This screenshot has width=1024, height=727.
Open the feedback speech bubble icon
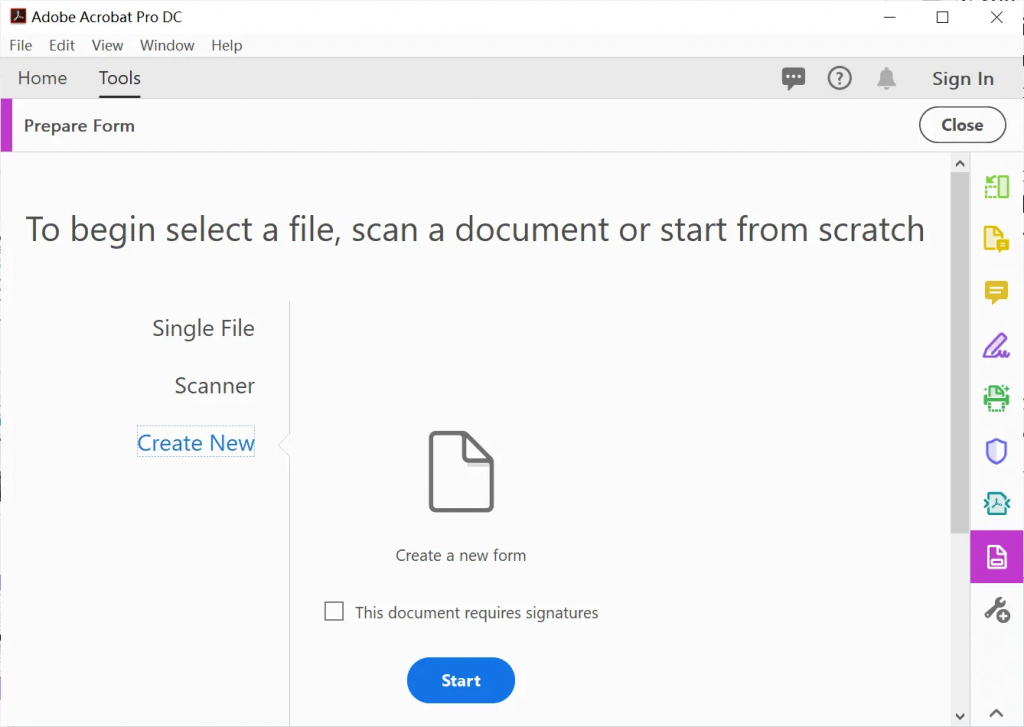793,78
